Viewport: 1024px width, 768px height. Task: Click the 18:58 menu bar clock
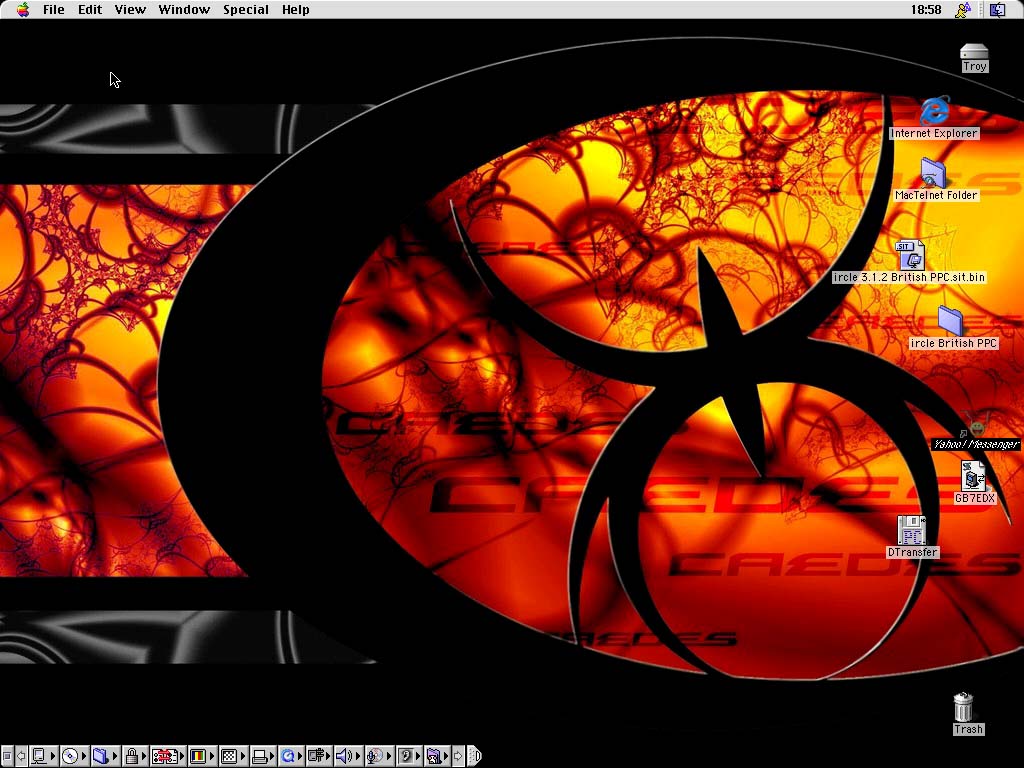(926, 9)
